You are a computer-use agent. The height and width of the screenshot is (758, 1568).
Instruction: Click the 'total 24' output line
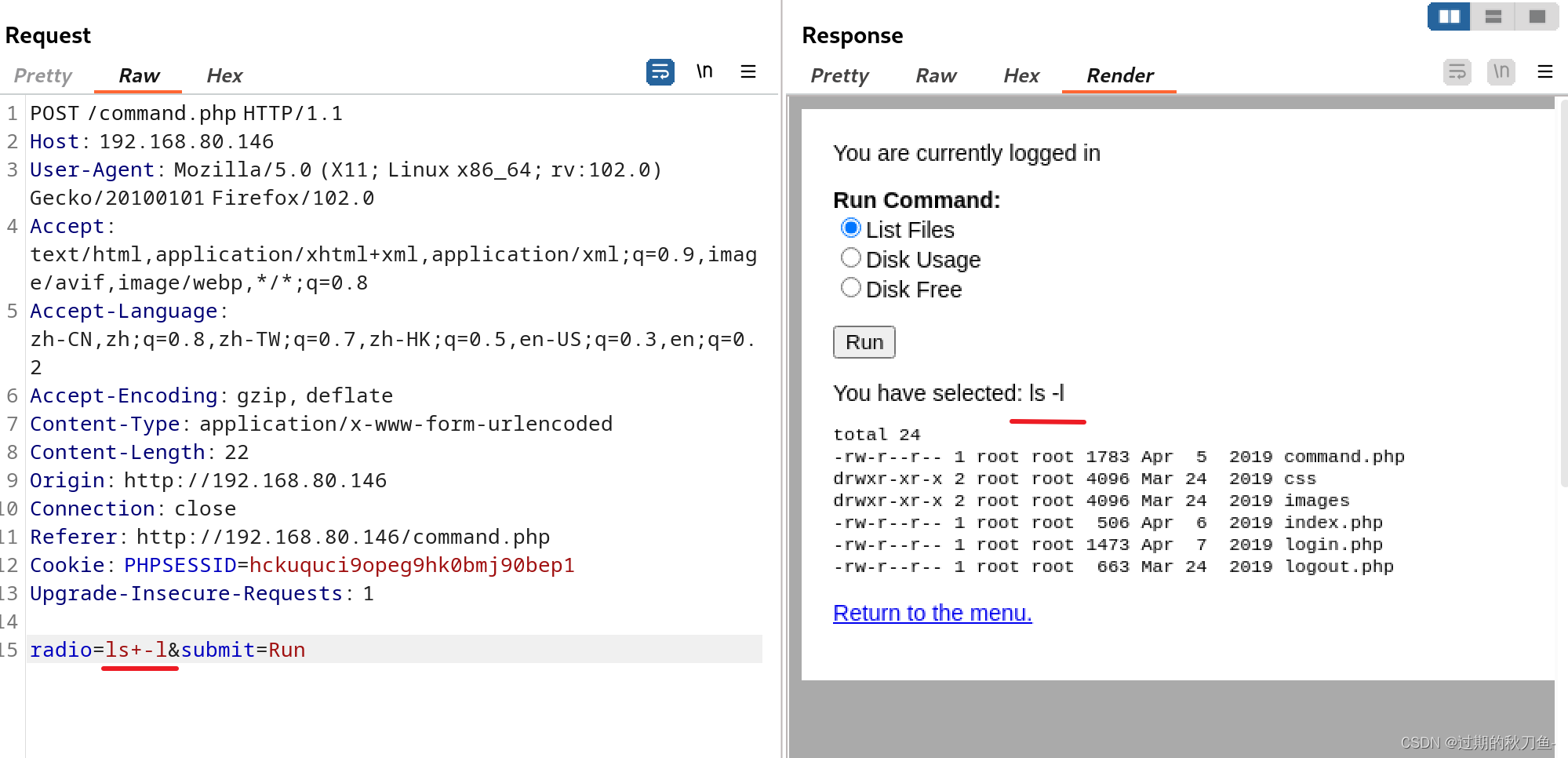pyautogui.click(x=877, y=435)
